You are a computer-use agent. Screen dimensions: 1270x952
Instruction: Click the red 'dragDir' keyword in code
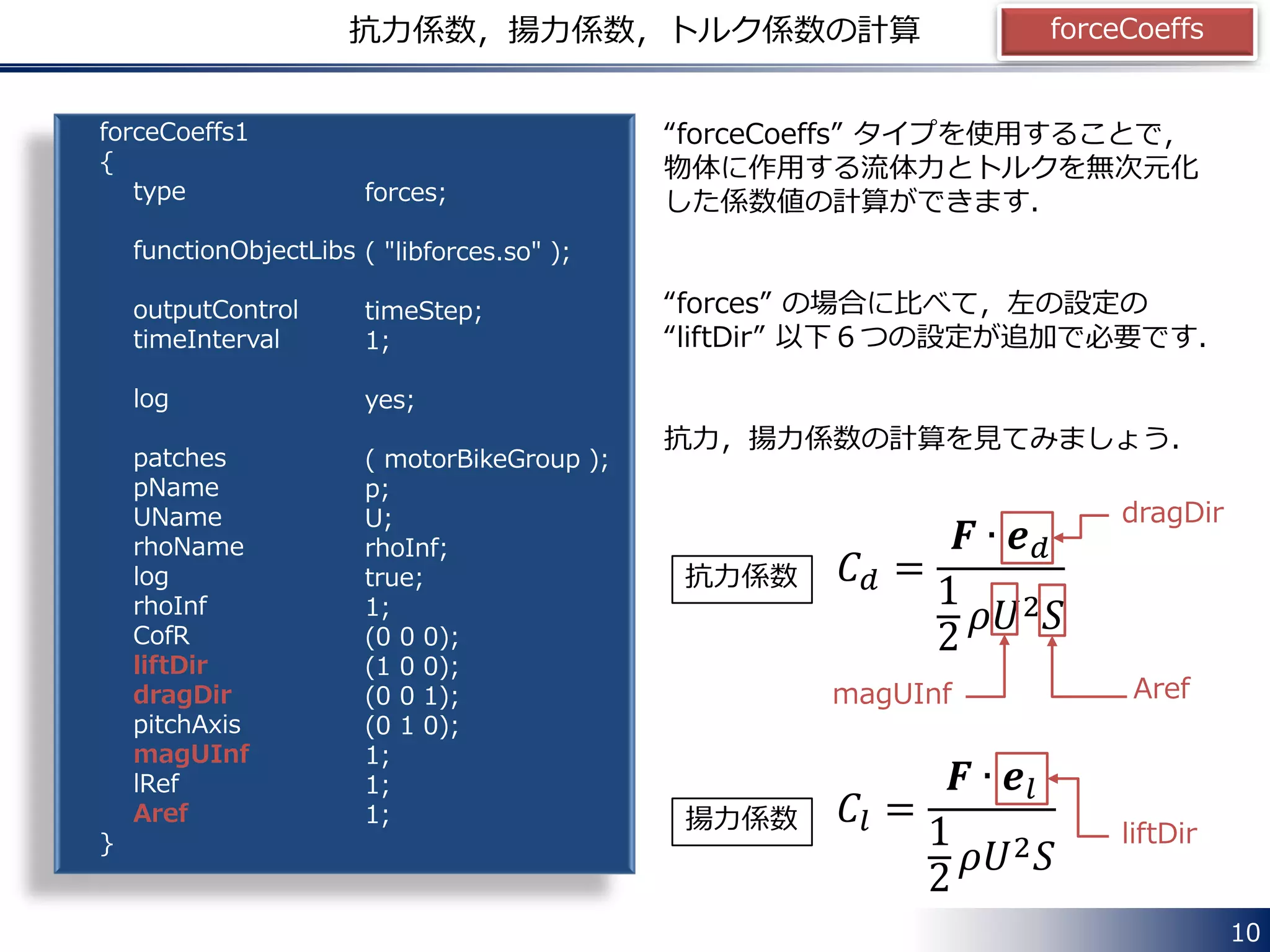click(x=182, y=695)
